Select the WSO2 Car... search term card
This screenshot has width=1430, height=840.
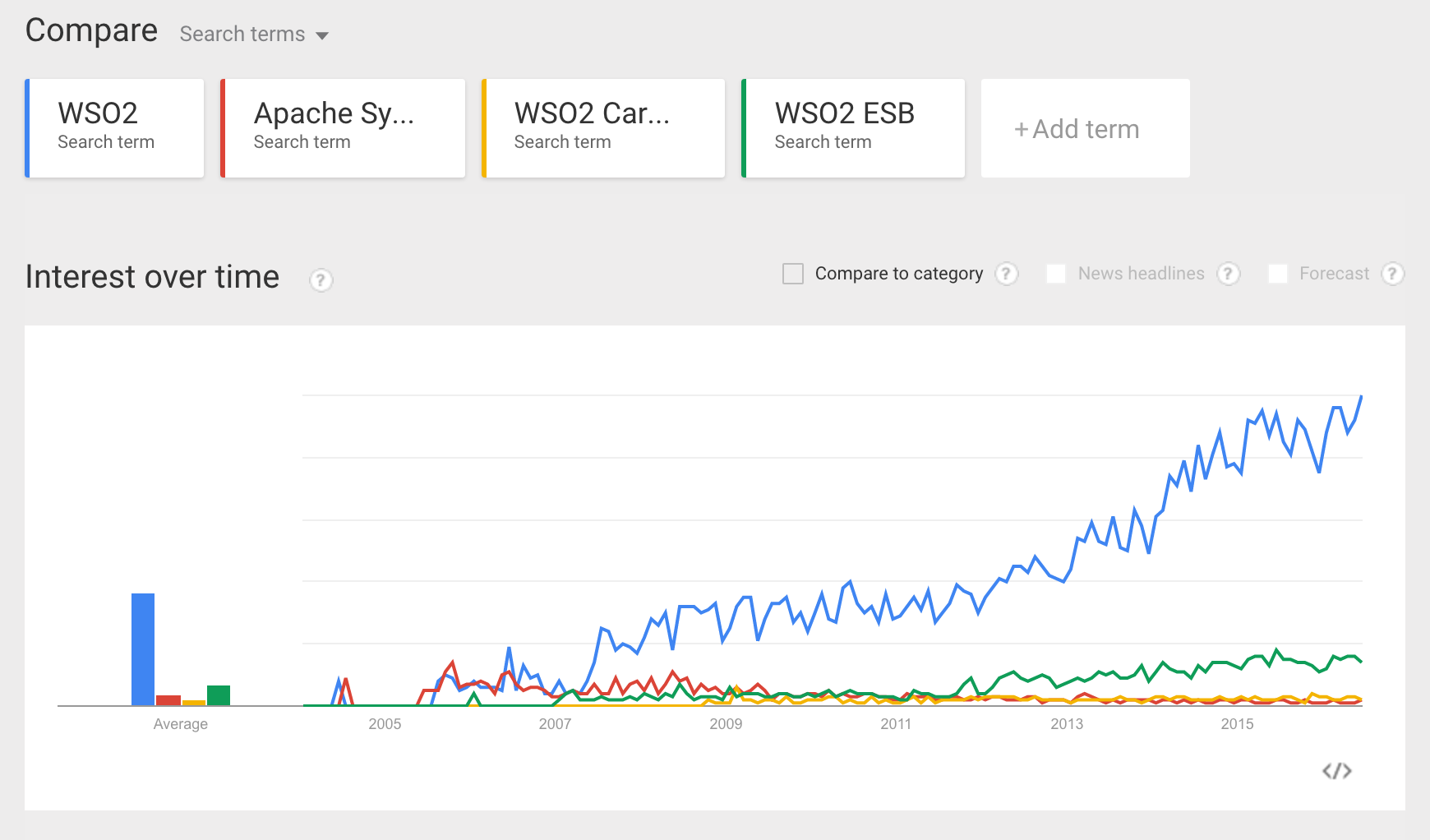pyautogui.click(x=604, y=128)
